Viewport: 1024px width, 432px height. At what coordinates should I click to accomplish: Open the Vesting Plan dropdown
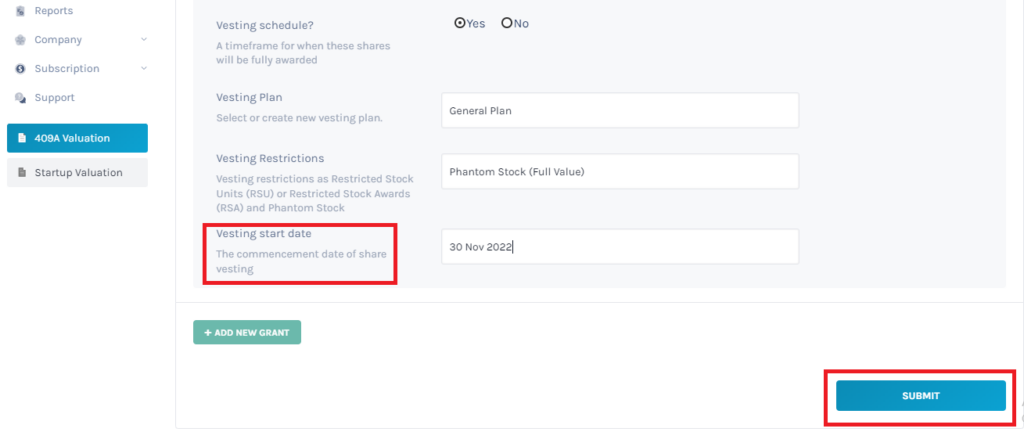[620, 110]
